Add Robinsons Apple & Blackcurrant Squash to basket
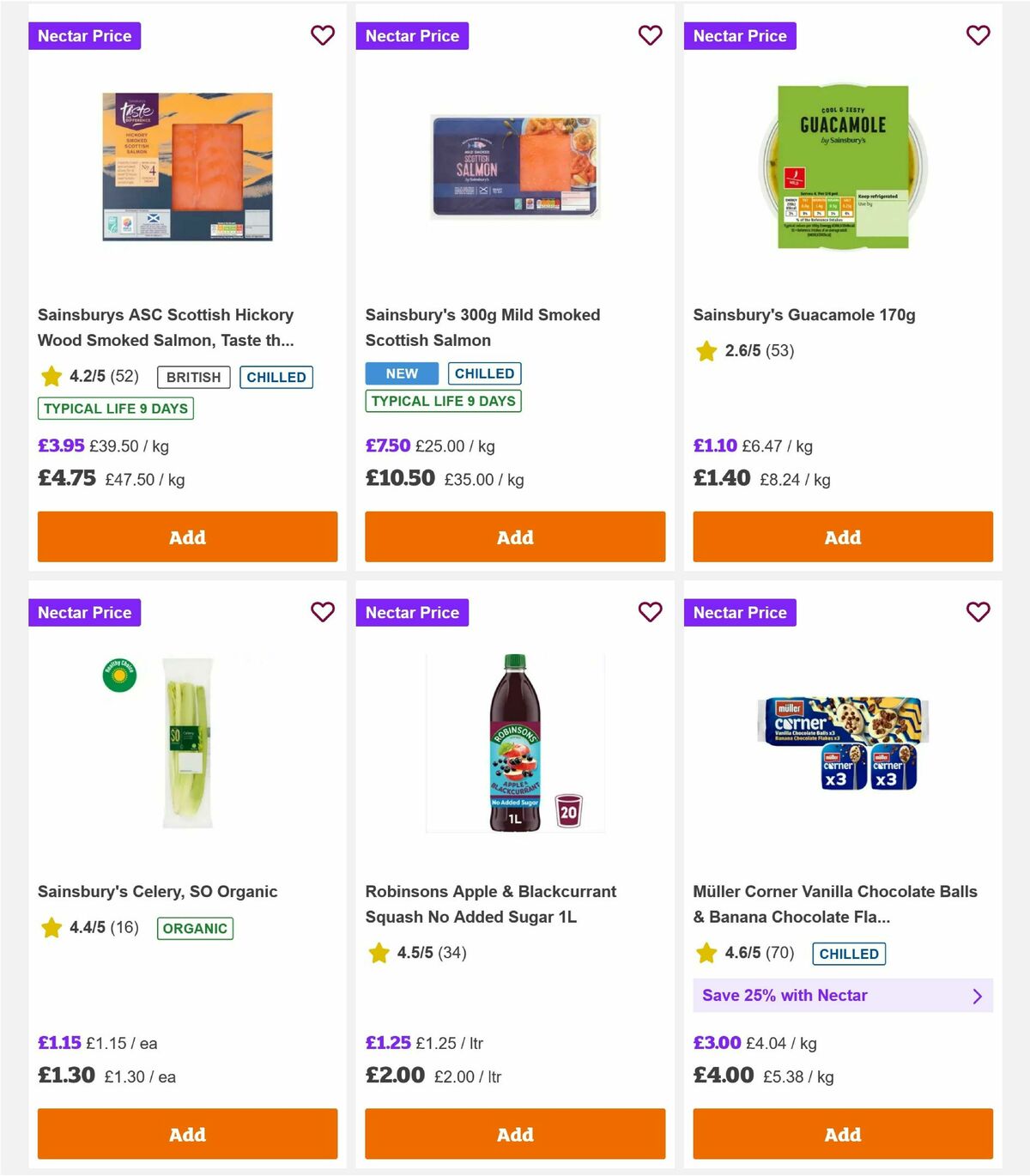The width and height of the screenshot is (1030, 1176). pos(514,1134)
